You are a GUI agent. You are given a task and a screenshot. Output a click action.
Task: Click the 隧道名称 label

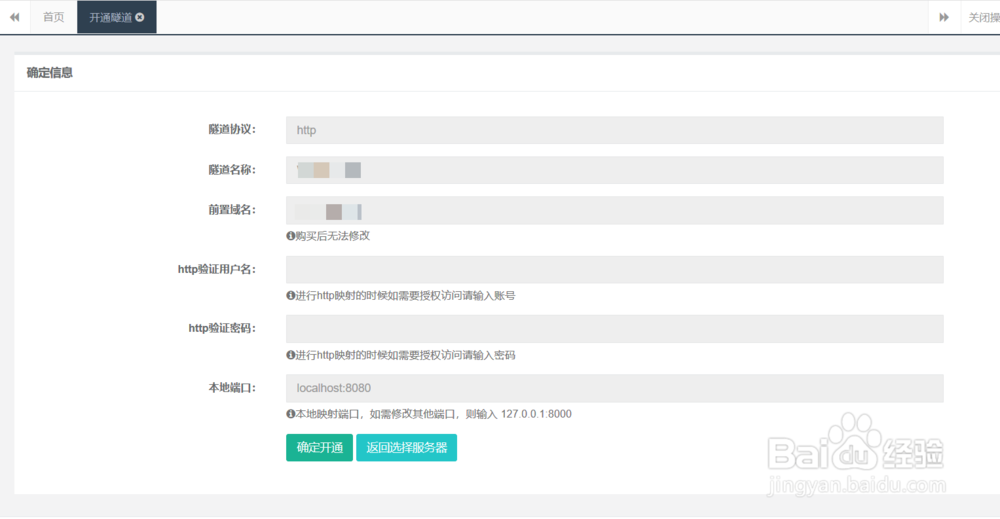[232, 170]
